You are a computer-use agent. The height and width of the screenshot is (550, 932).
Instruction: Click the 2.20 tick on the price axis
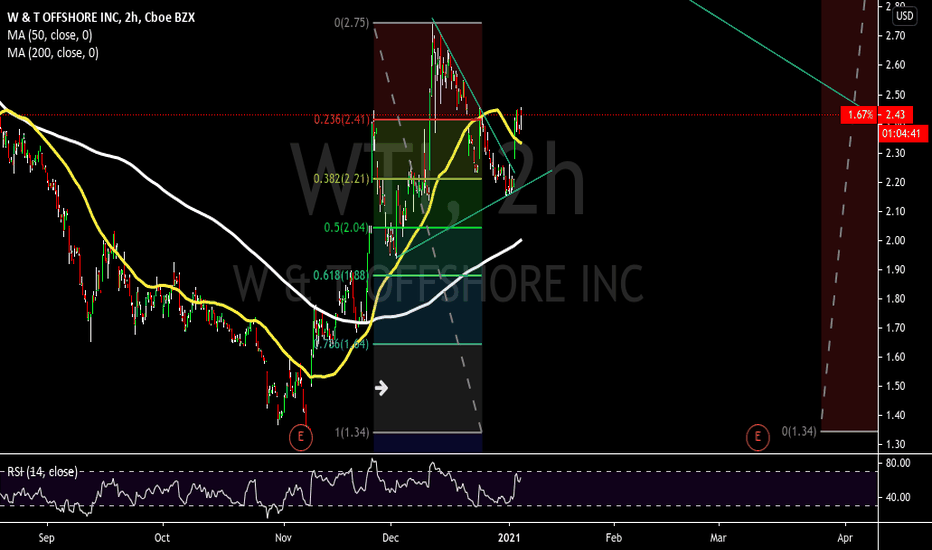(896, 182)
